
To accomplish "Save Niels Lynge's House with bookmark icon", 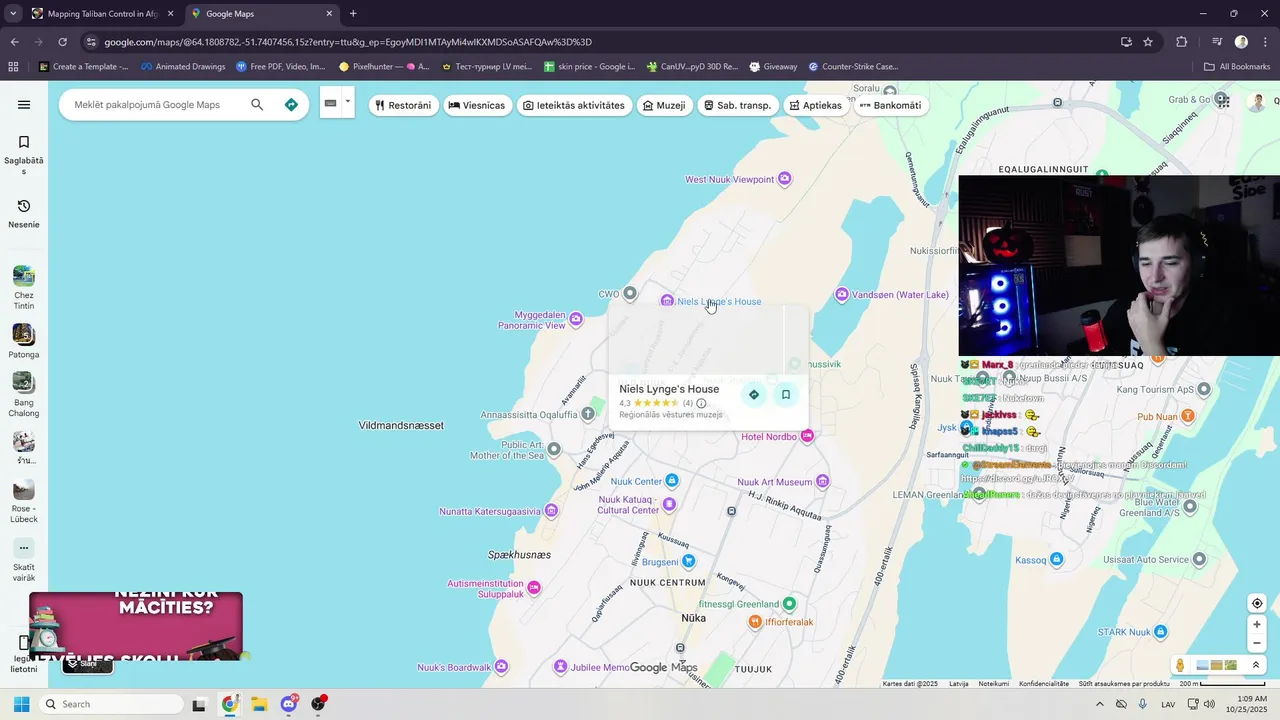I will 786,395.
